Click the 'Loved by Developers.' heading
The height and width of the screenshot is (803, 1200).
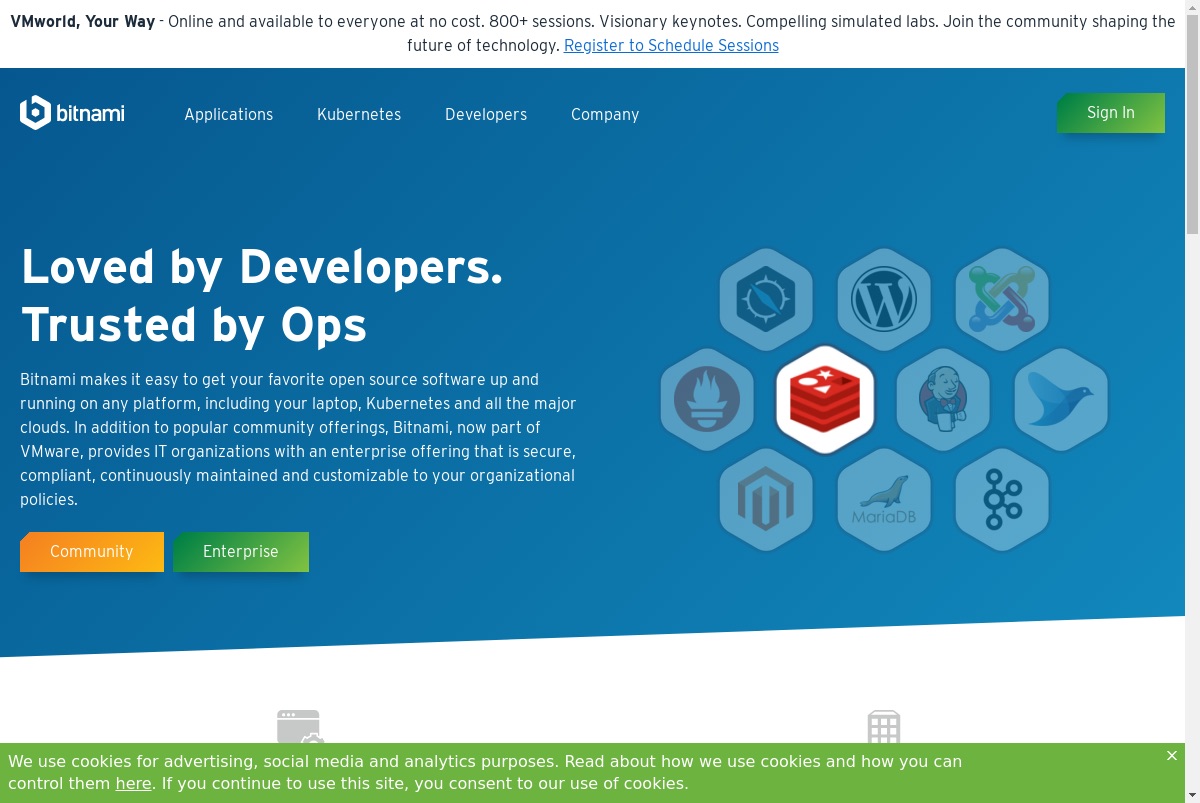click(262, 267)
